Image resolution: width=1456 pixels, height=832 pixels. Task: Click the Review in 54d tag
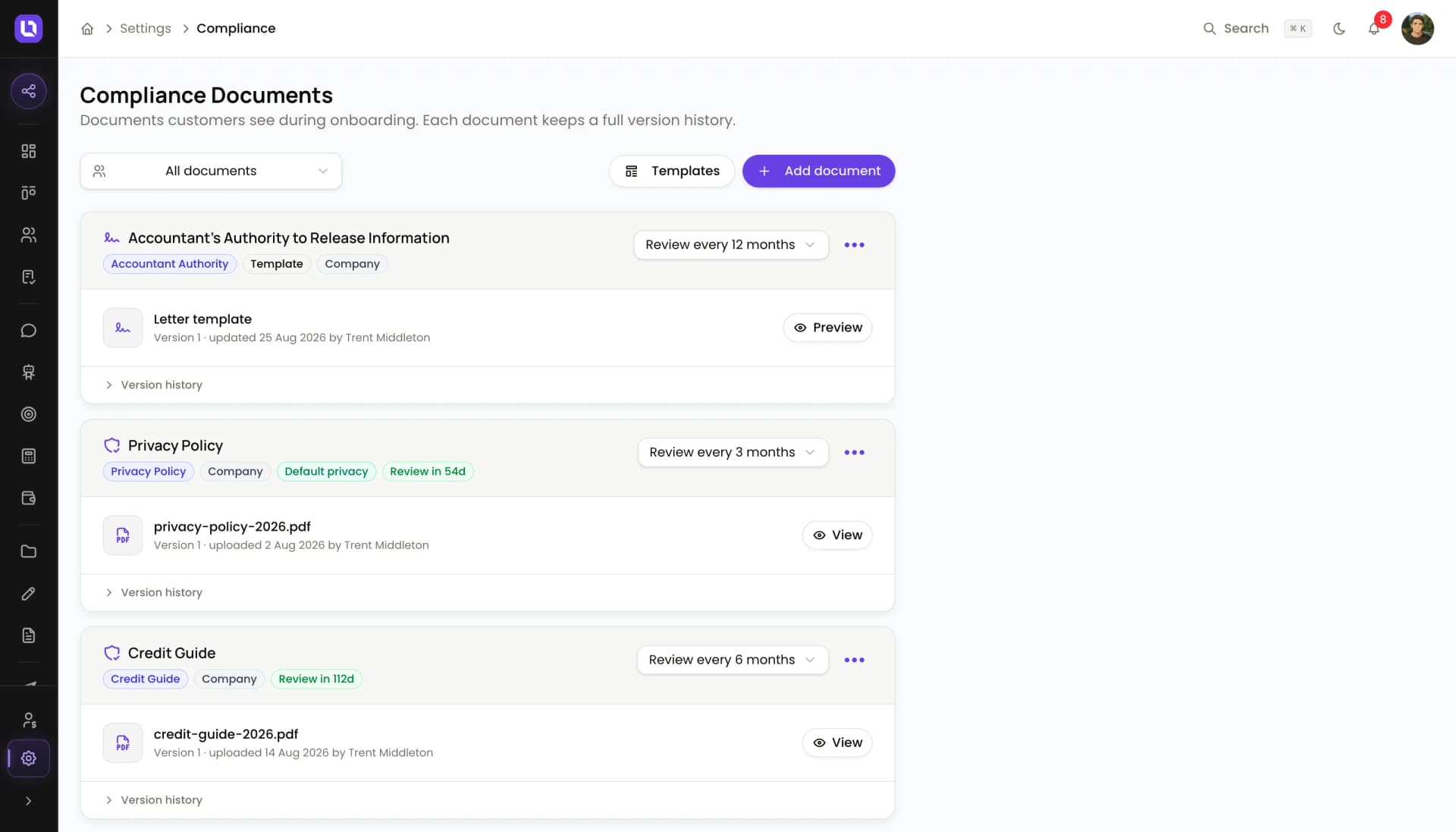[428, 472]
